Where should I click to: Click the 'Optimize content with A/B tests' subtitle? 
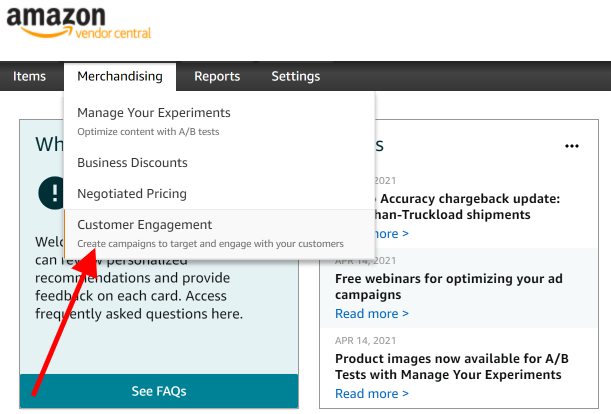148,132
